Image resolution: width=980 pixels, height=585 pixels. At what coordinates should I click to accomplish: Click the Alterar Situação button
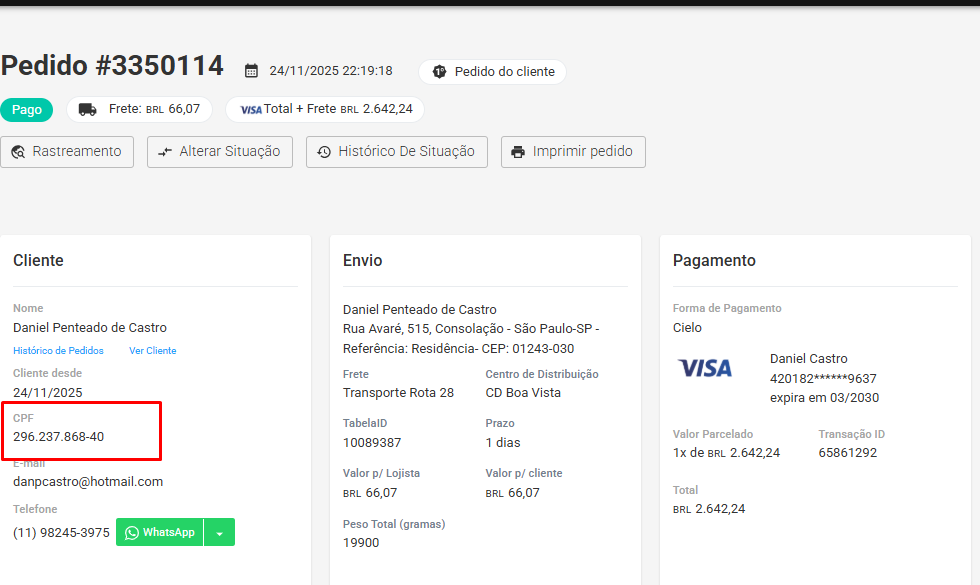coord(220,152)
